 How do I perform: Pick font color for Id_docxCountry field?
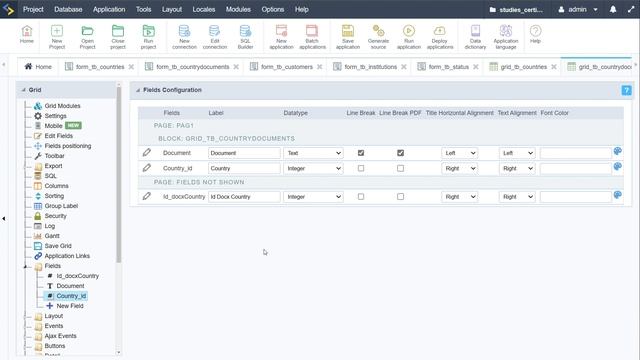pos(617,195)
